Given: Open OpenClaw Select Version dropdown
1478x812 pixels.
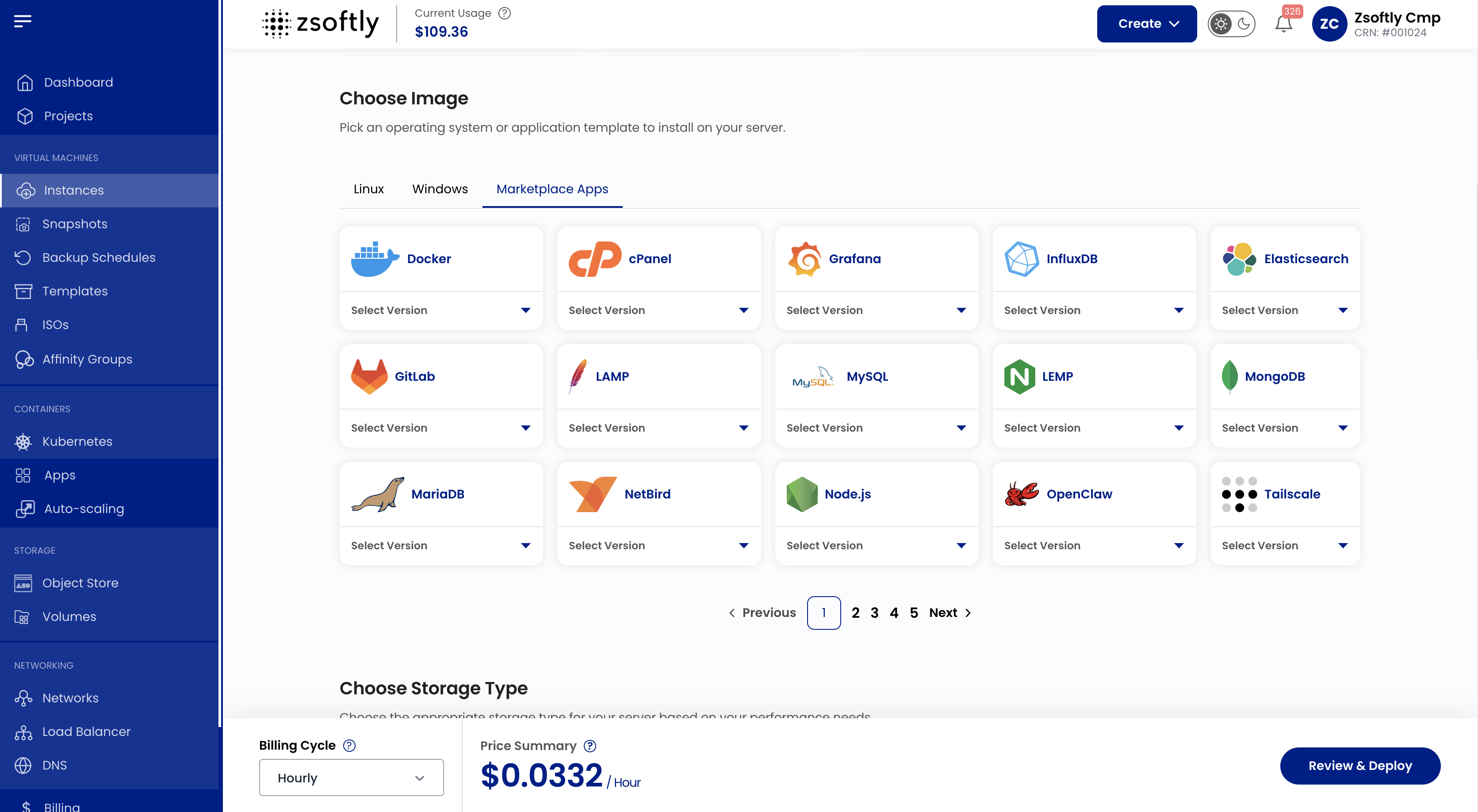Looking at the screenshot, I should pyautogui.click(x=1094, y=546).
